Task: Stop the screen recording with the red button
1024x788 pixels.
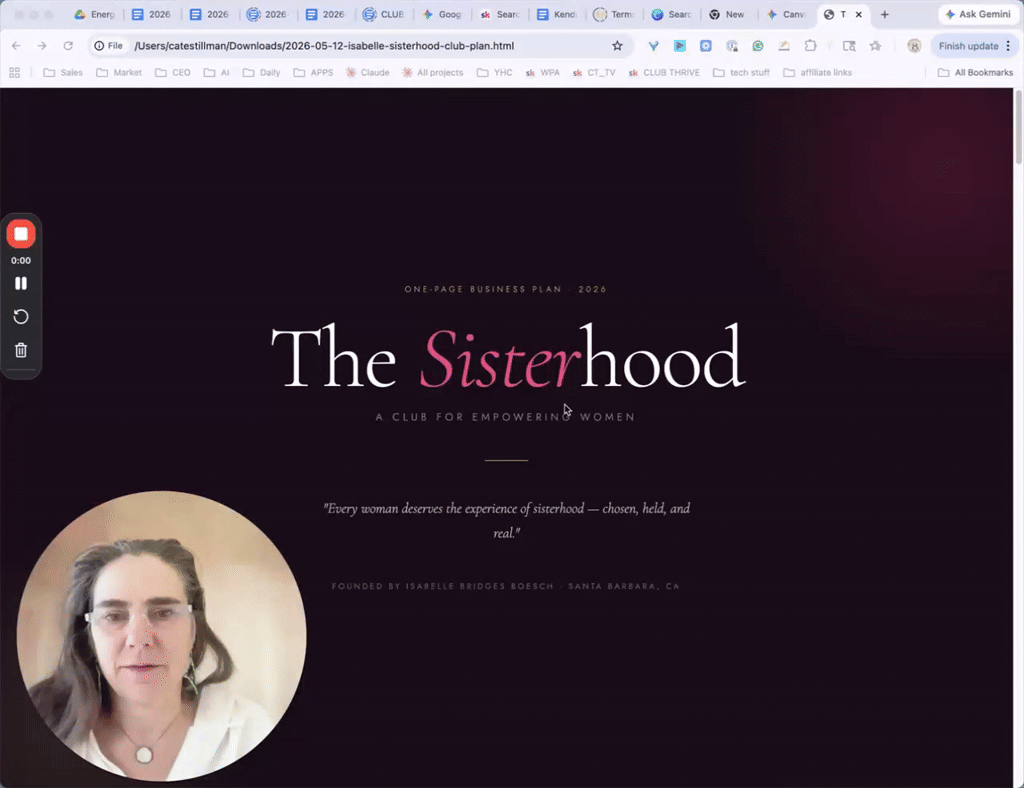Action: pos(21,234)
